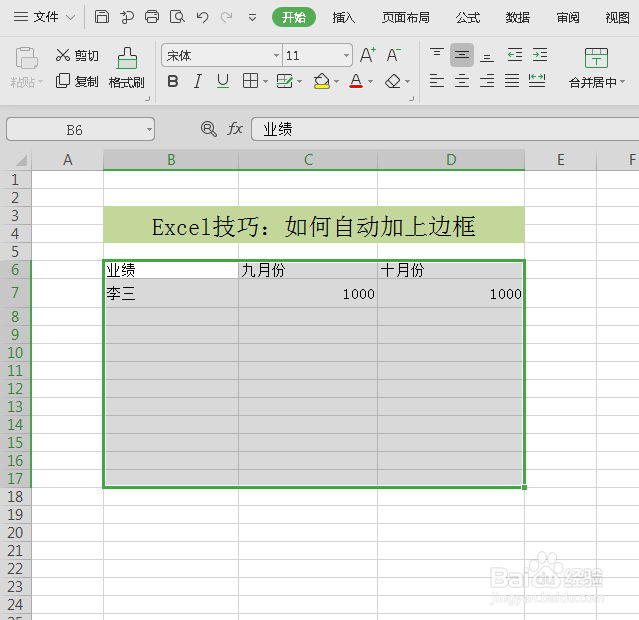The width and height of the screenshot is (639, 620).
Task: Select the Format Painter (格式刷) tool
Action: [x=127, y=68]
